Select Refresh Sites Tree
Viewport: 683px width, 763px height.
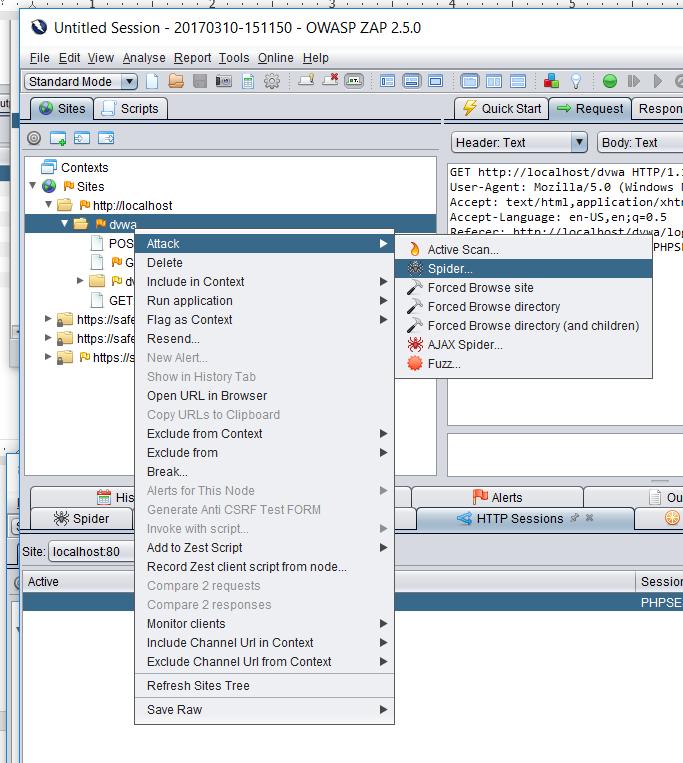tap(264, 686)
